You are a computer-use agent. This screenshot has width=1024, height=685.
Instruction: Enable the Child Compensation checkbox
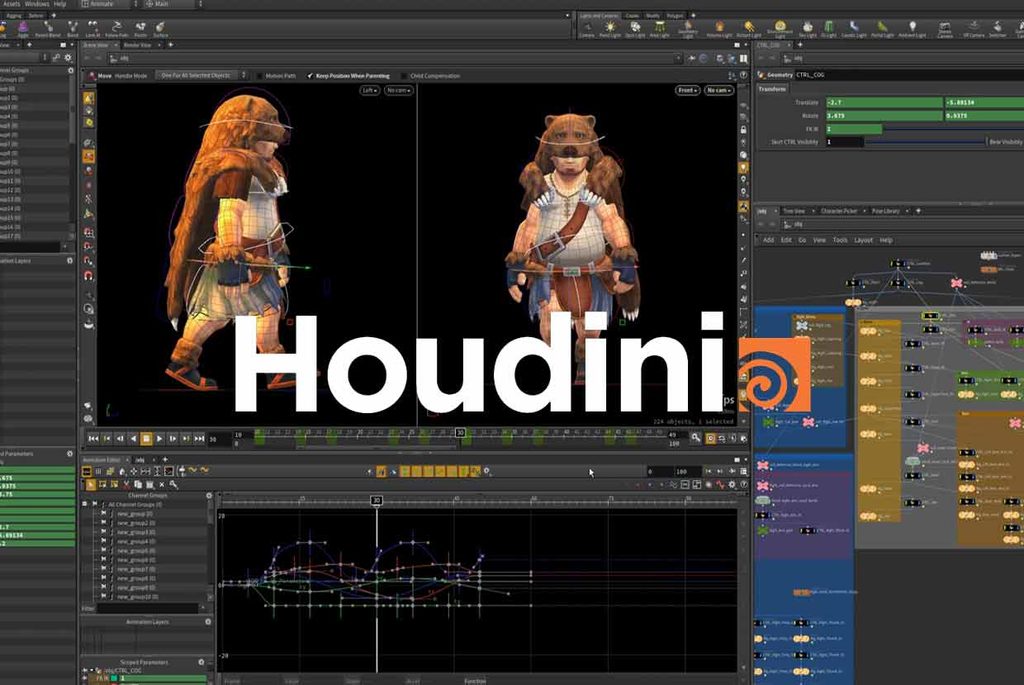point(404,76)
